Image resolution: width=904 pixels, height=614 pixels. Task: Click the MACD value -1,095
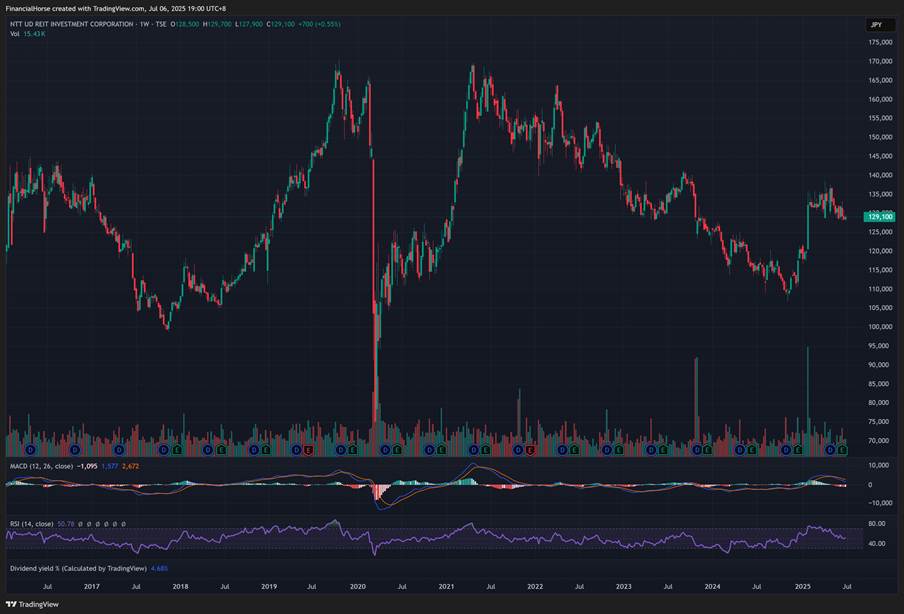click(x=88, y=465)
